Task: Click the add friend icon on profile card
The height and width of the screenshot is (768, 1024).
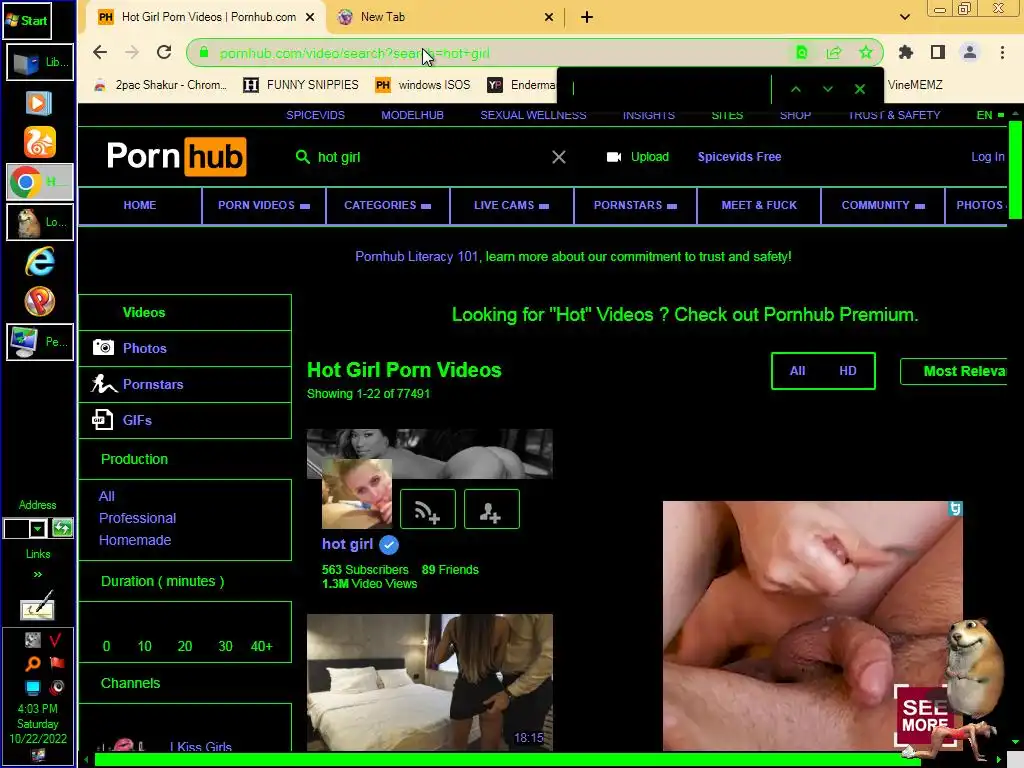Action: pyautogui.click(x=492, y=509)
